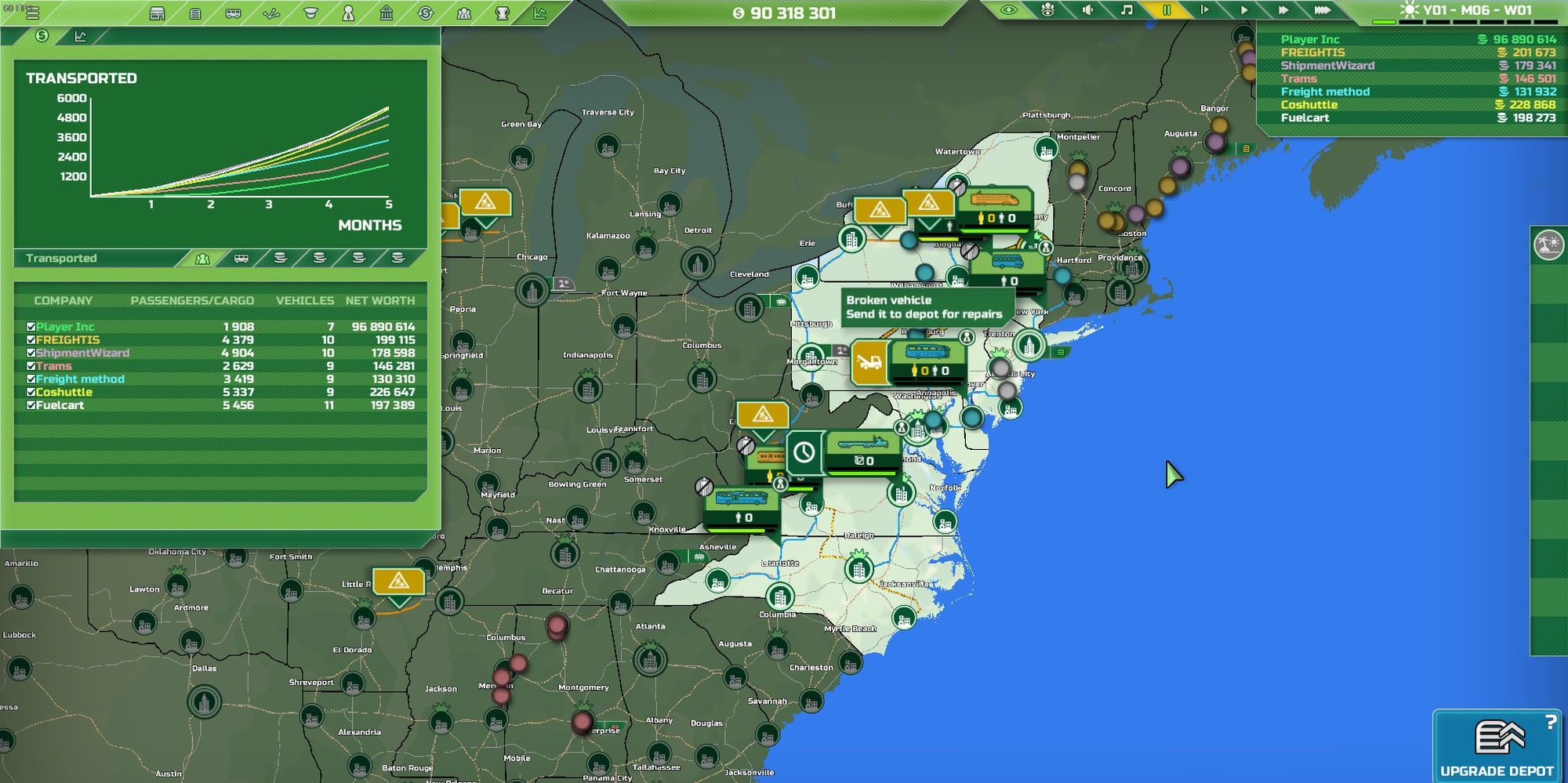
Task: Click the Dallas city marker
Action: [x=204, y=701]
